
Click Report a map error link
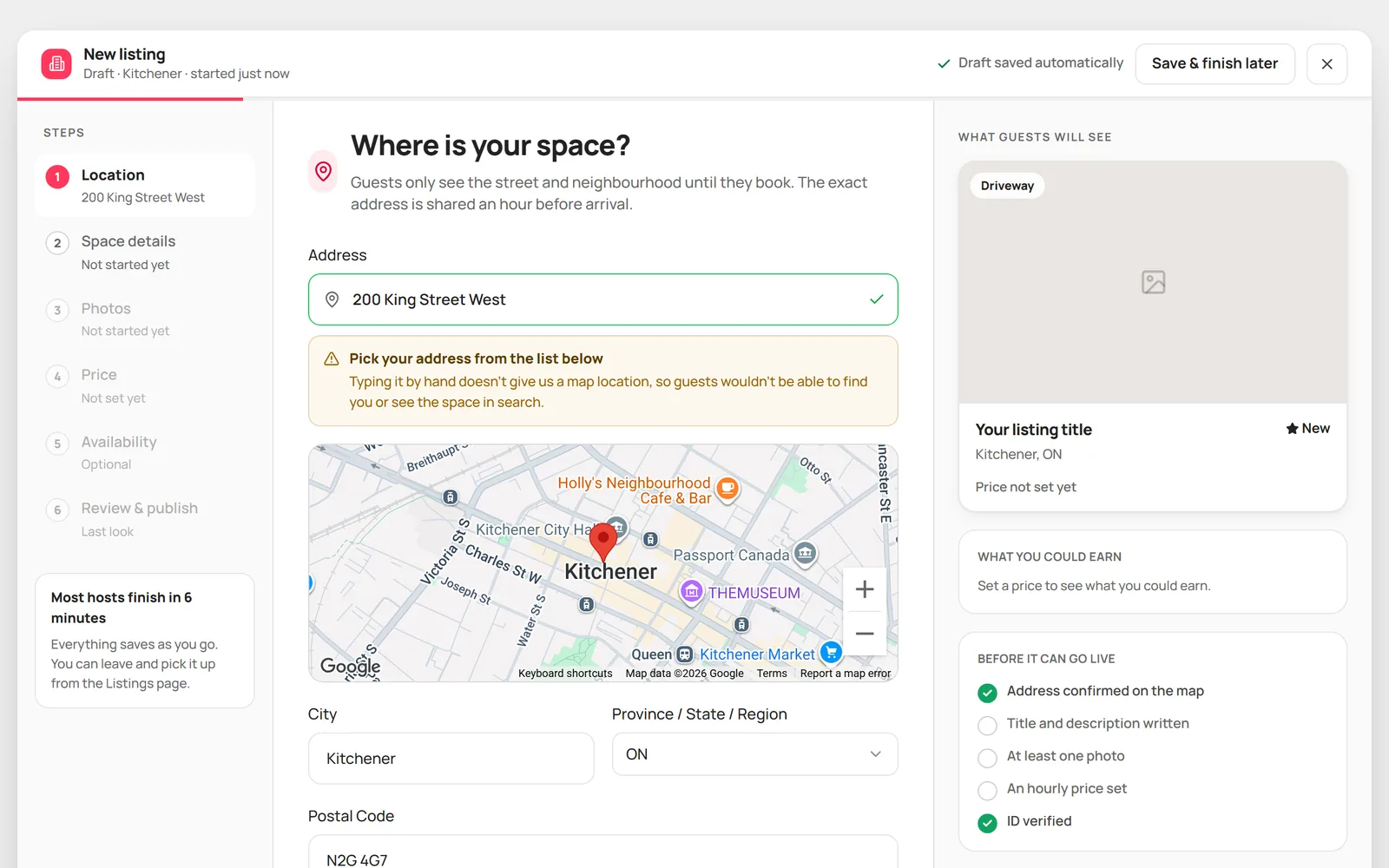point(846,674)
